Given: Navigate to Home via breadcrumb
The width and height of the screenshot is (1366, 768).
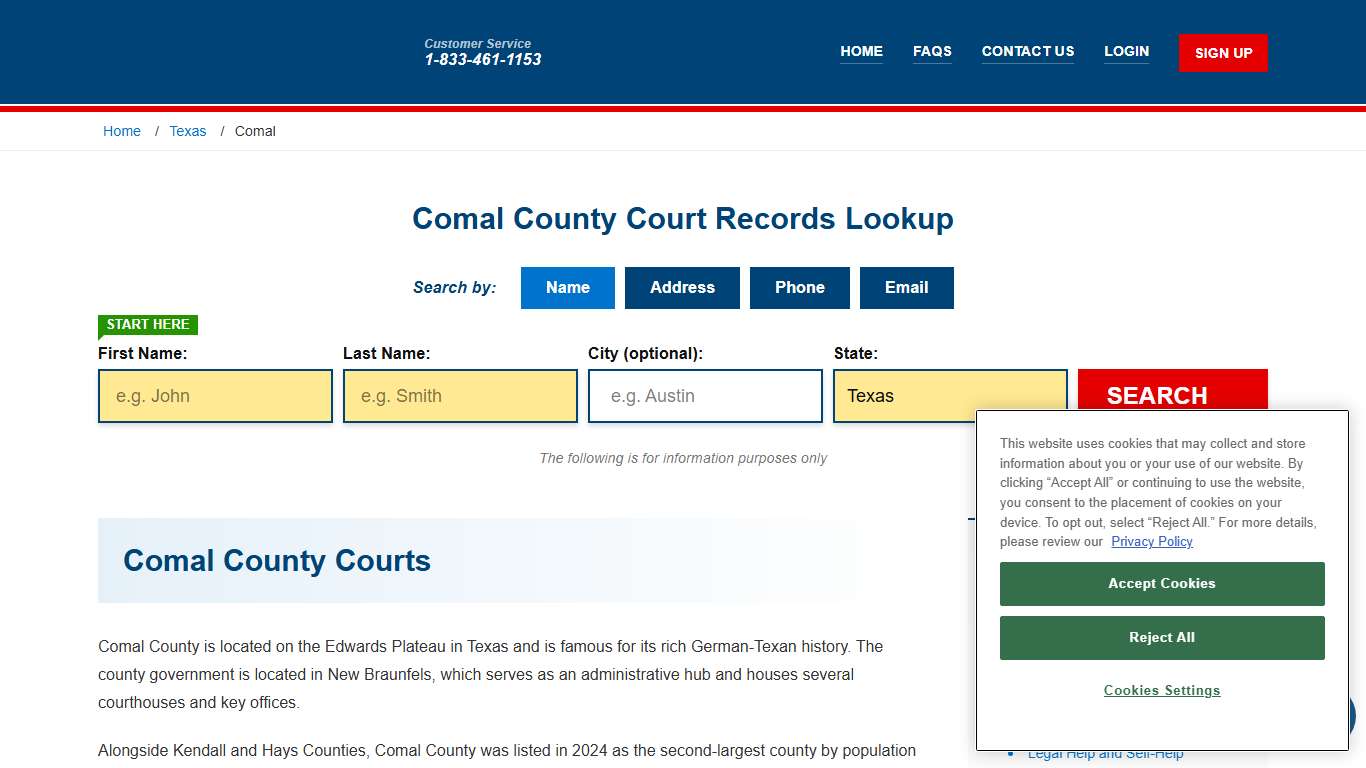Looking at the screenshot, I should click(122, 131).
